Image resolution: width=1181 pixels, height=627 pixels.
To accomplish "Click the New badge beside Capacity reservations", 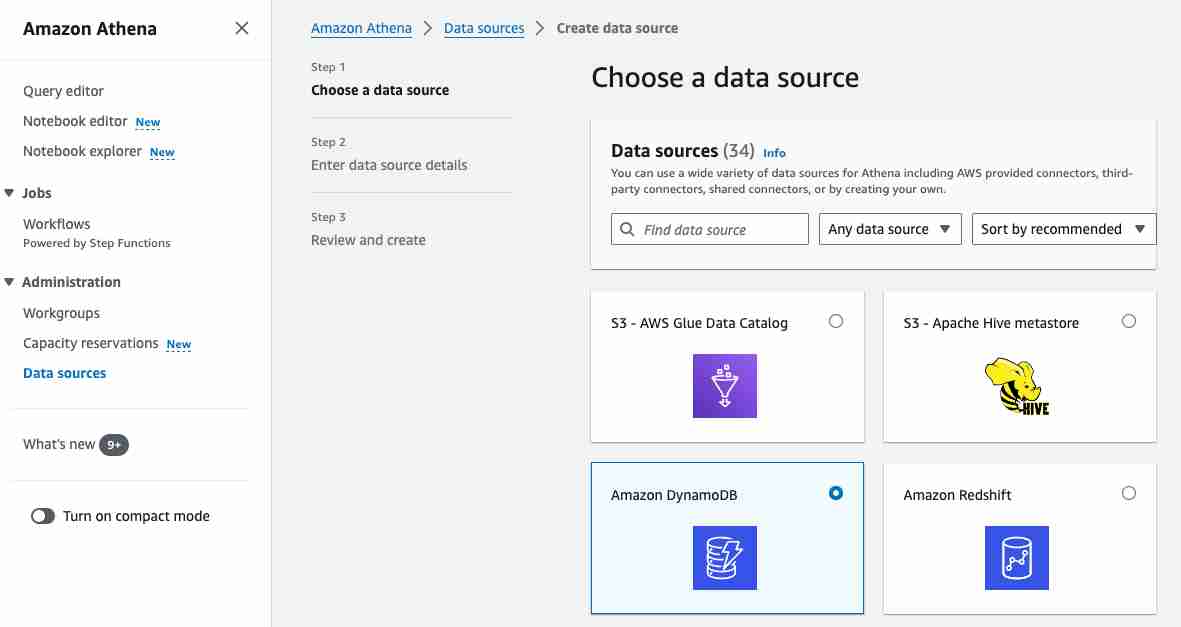I will pos(179,344).
